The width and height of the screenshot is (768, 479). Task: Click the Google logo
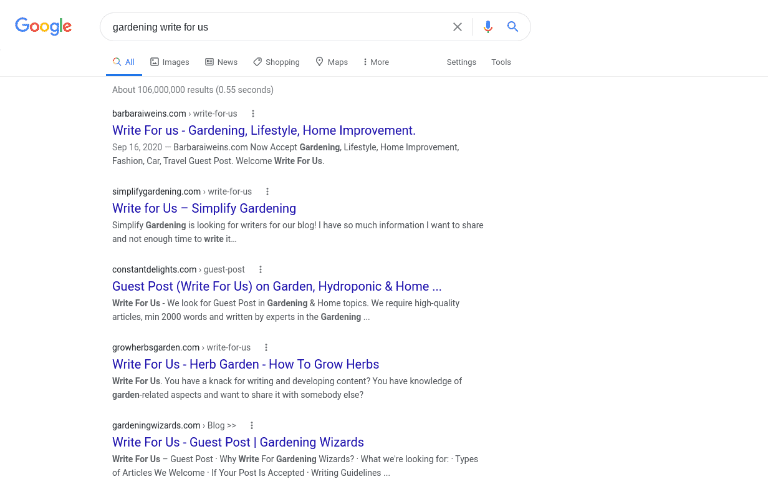tap(43, 27)
